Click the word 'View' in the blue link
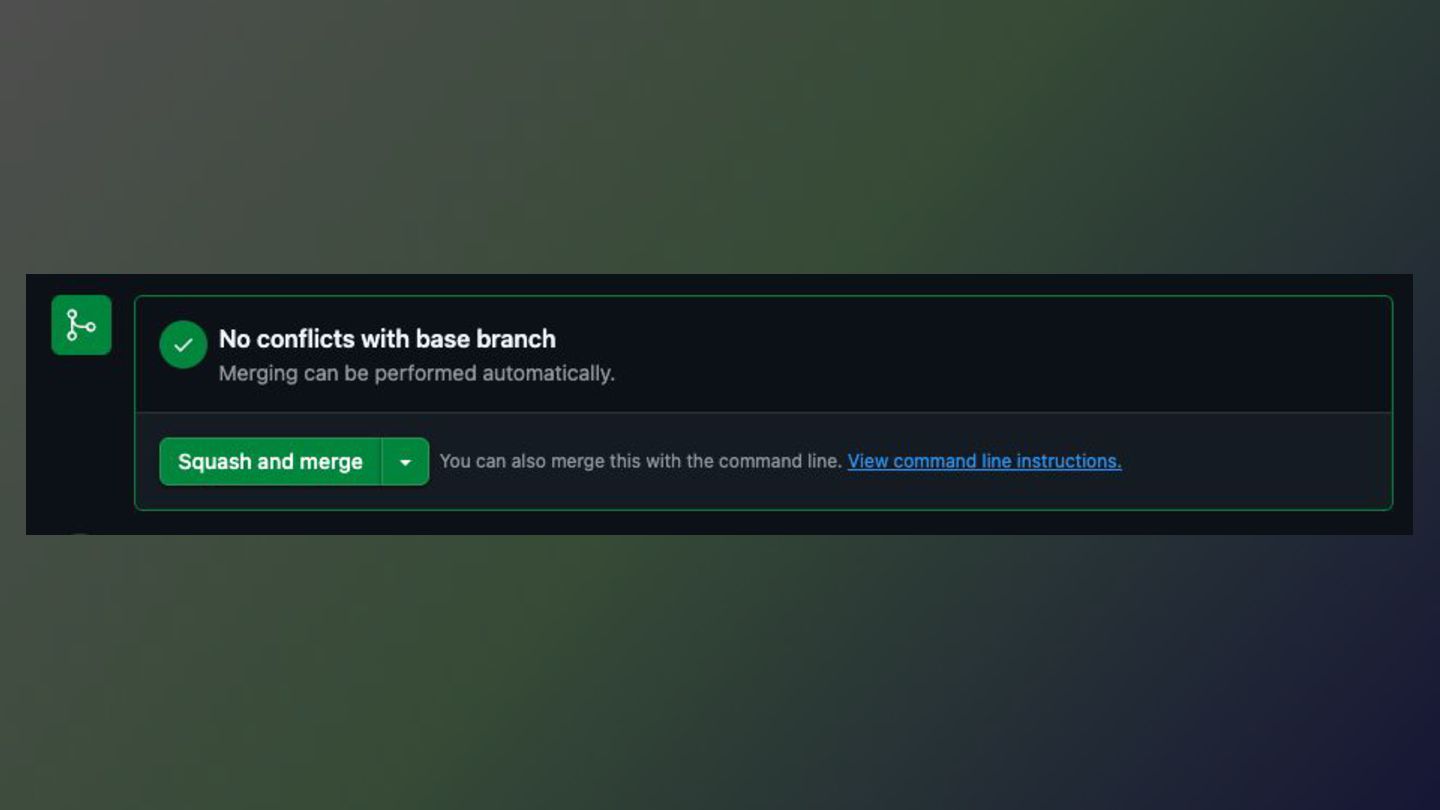The width and height of the screenshot is (1440, 810). (868, 461)
